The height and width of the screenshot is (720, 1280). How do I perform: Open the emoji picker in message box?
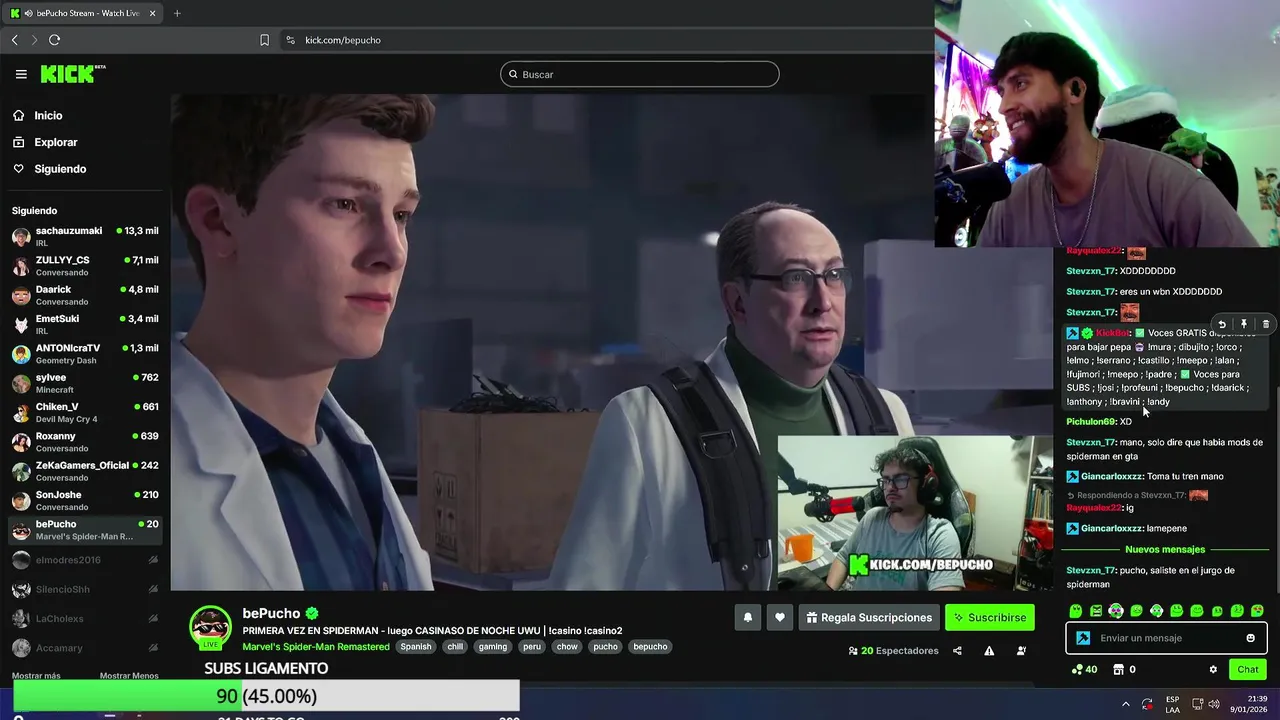pyautogui.click(x=1250, y=638)
